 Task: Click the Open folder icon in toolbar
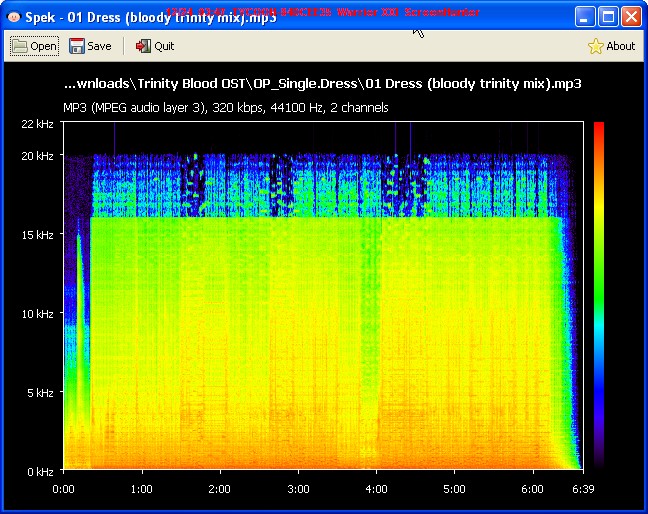19,46
